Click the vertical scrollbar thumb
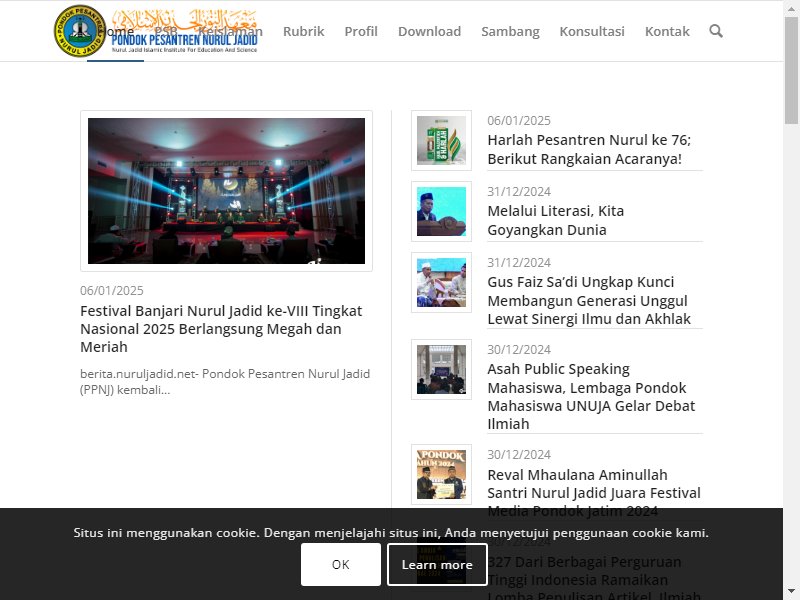 pos(791,70)
